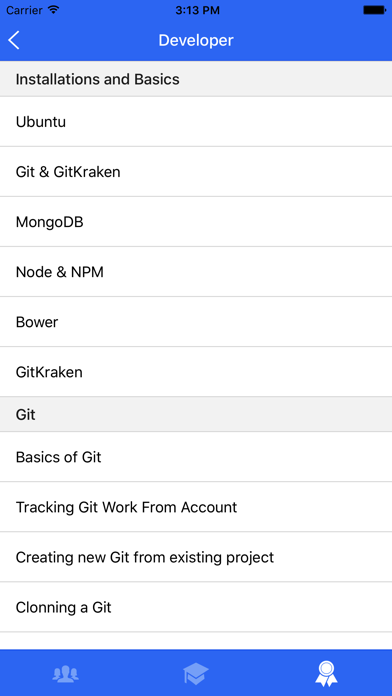Viewport: 392px width, 696px height.
Task: Open the graduation cap tab icon
Action: [x=195, y=674]
